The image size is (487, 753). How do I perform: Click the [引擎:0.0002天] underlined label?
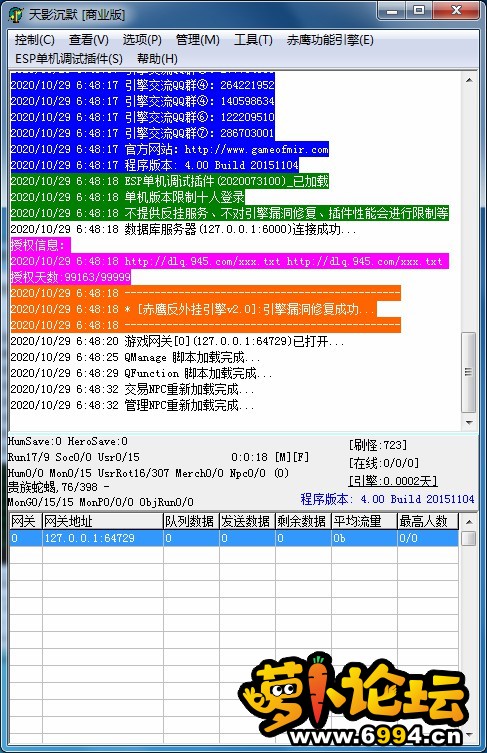point(393,481)
